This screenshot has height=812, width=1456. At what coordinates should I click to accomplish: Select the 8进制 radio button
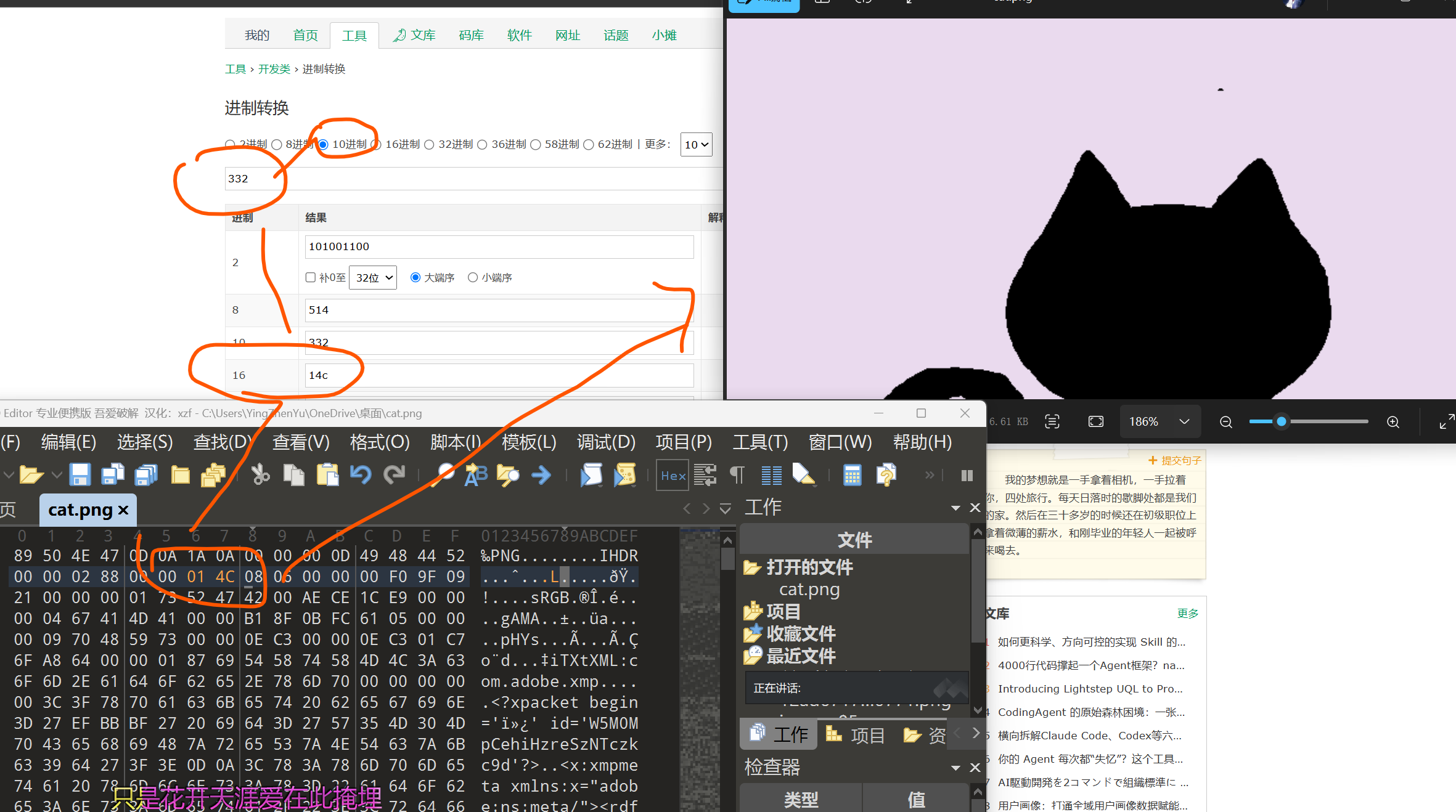click(x=277, y=145)
